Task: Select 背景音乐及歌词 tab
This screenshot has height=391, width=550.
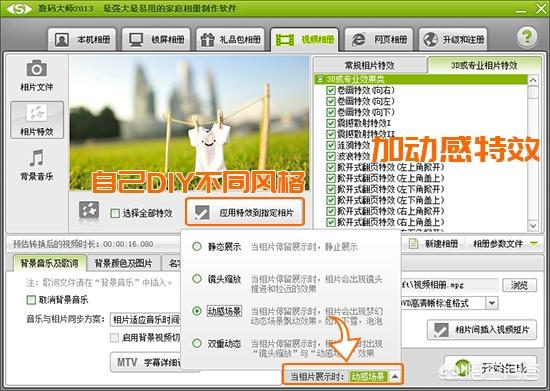Action: click(x=49, y=263)
